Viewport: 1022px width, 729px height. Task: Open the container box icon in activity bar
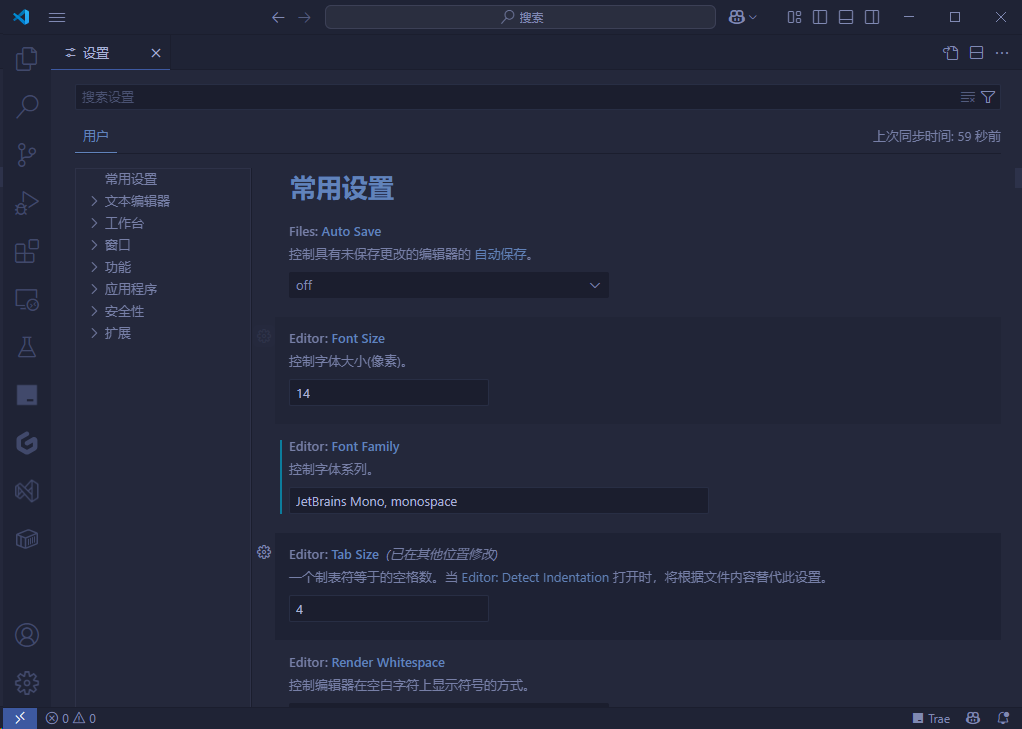tap(27, 539)
